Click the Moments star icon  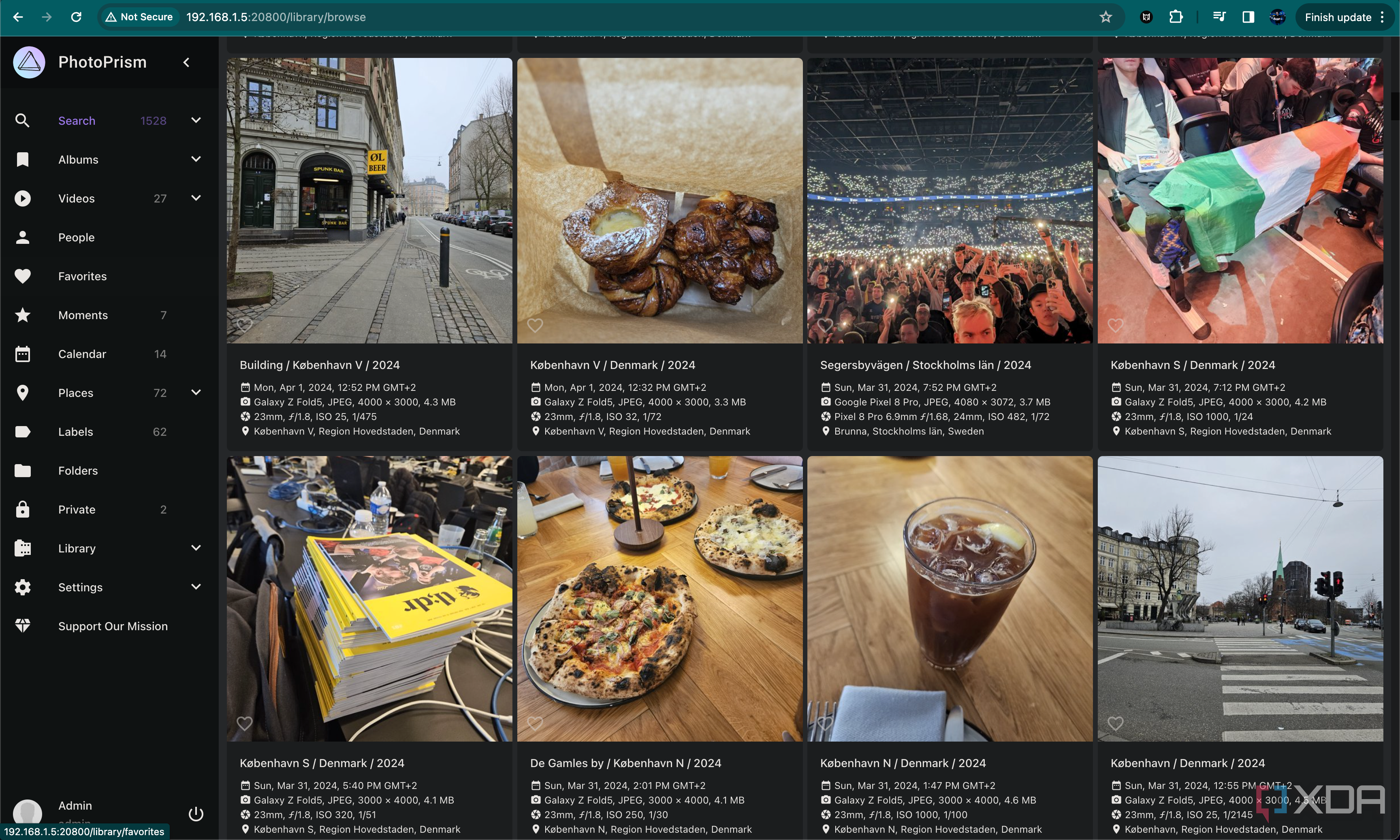click(x=22, y=315)
